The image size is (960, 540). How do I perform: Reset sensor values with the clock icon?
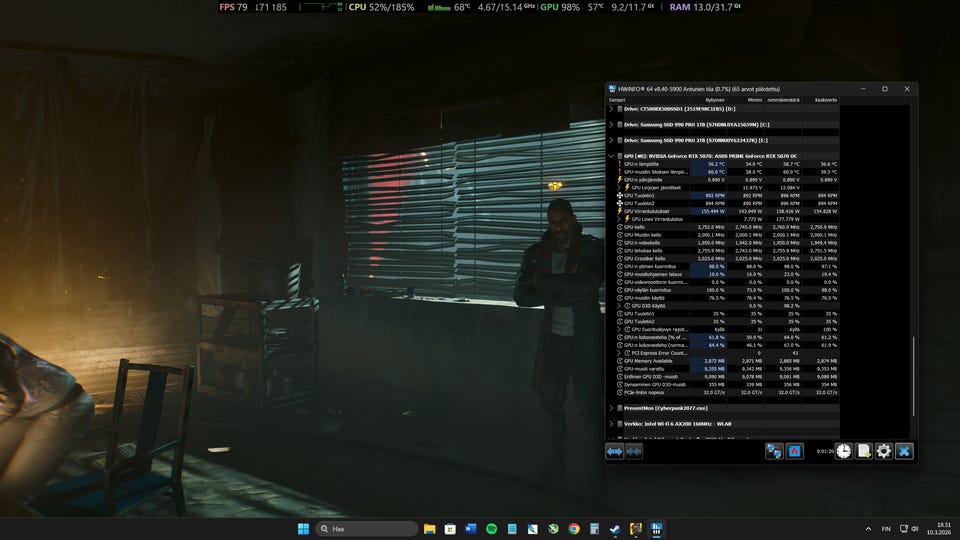click(x=844, y=451)
